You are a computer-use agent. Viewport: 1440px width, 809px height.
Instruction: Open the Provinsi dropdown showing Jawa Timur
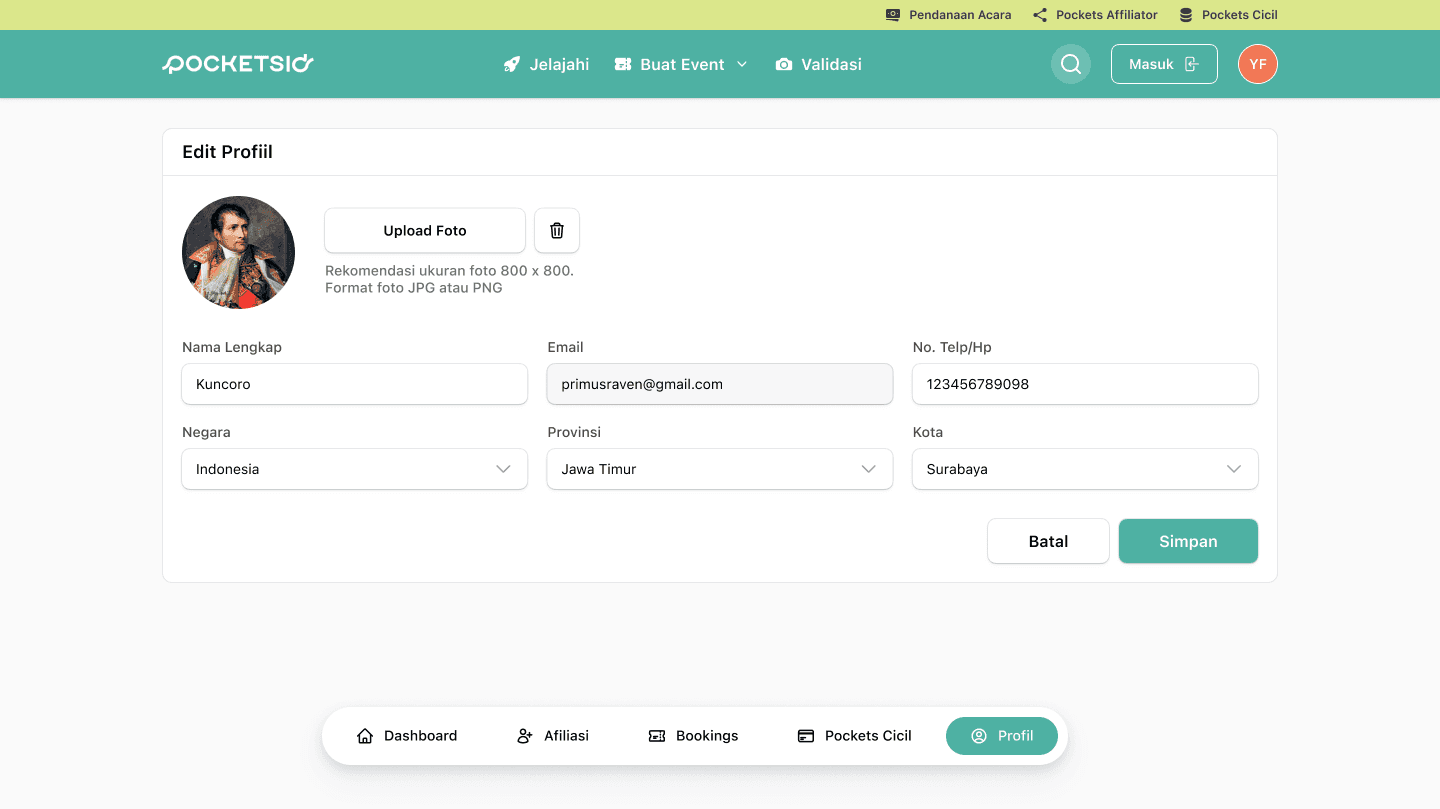click(720, 469)
